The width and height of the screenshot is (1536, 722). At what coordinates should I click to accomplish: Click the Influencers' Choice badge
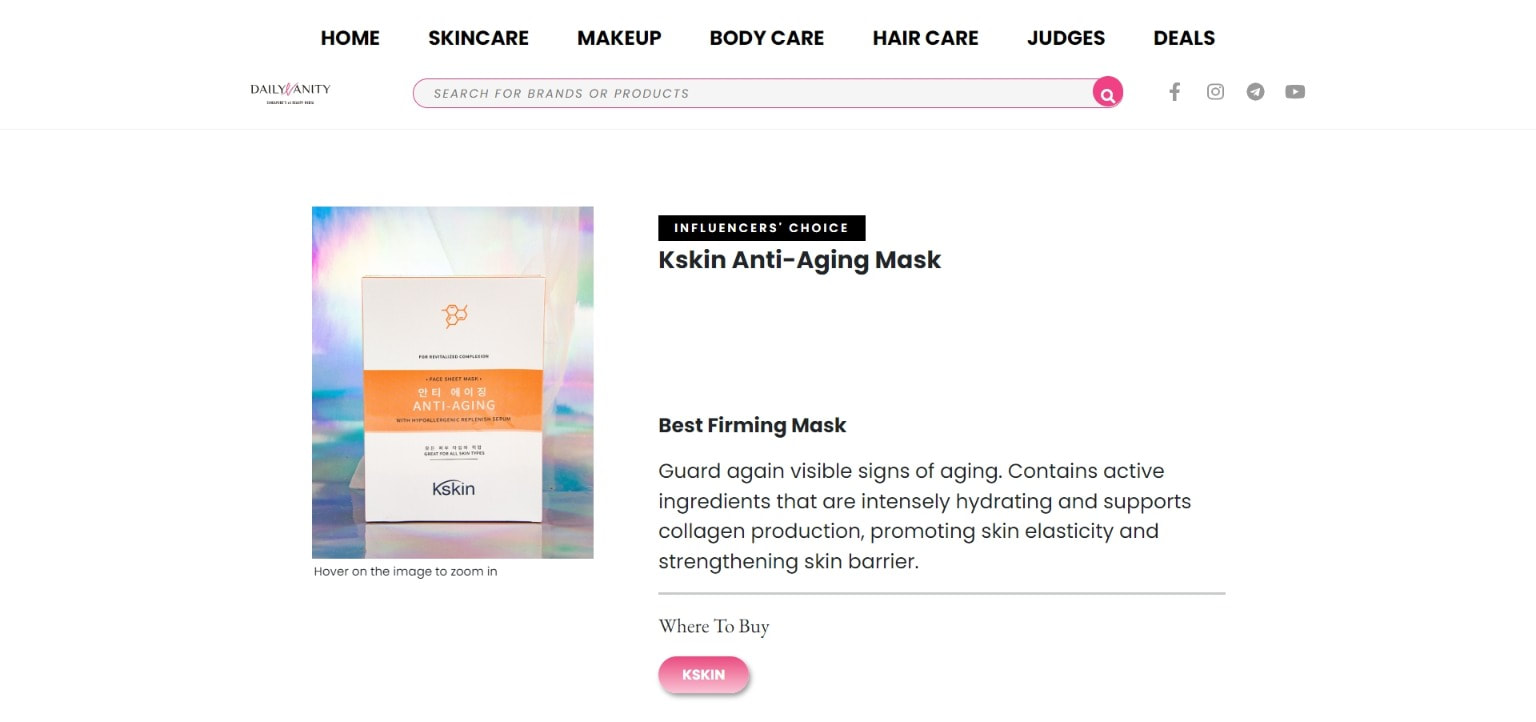(x=761, y=228)
